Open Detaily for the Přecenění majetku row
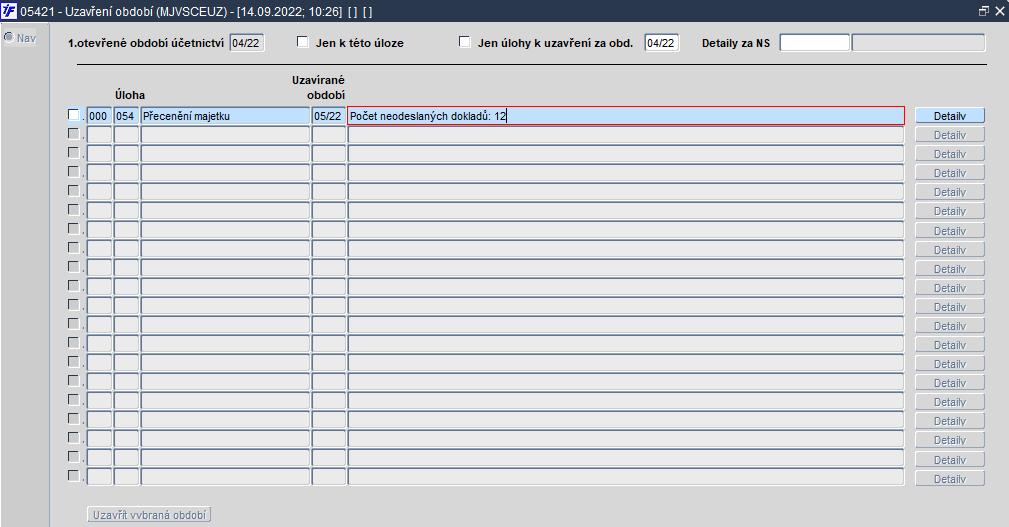The height and width of the screenshot is (527, 1009). tap(950, 116)
